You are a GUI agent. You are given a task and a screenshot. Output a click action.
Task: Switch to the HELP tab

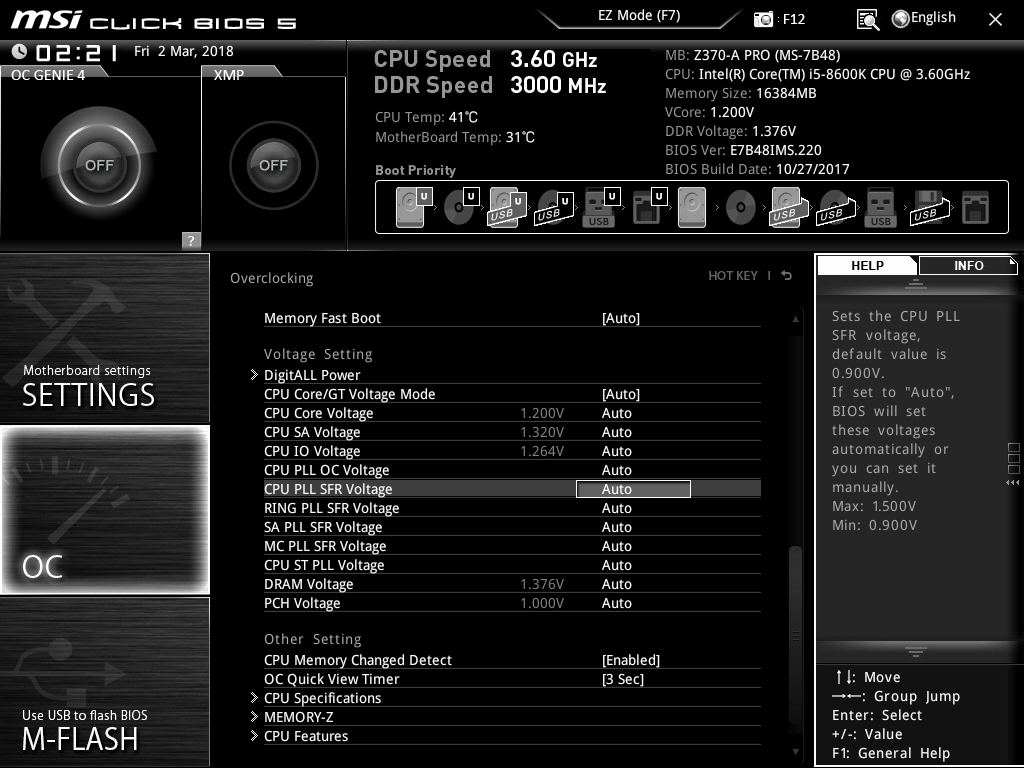(x=867, y=266)
